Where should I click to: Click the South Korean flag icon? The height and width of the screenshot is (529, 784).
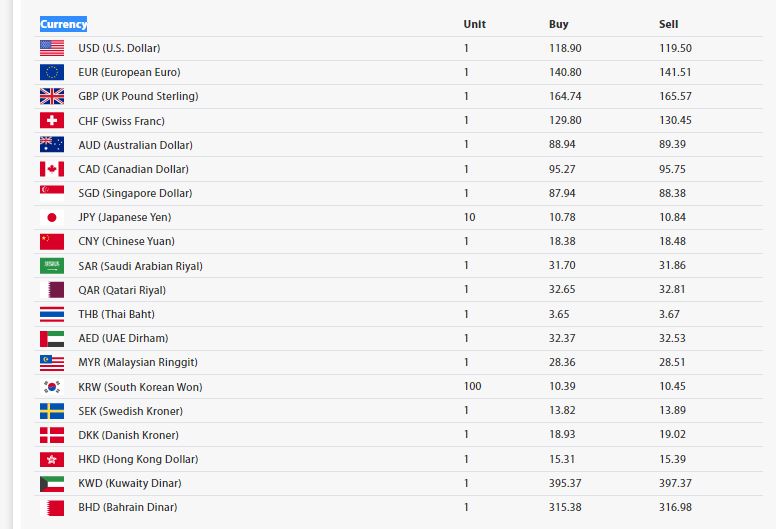[x=52, y=386]
